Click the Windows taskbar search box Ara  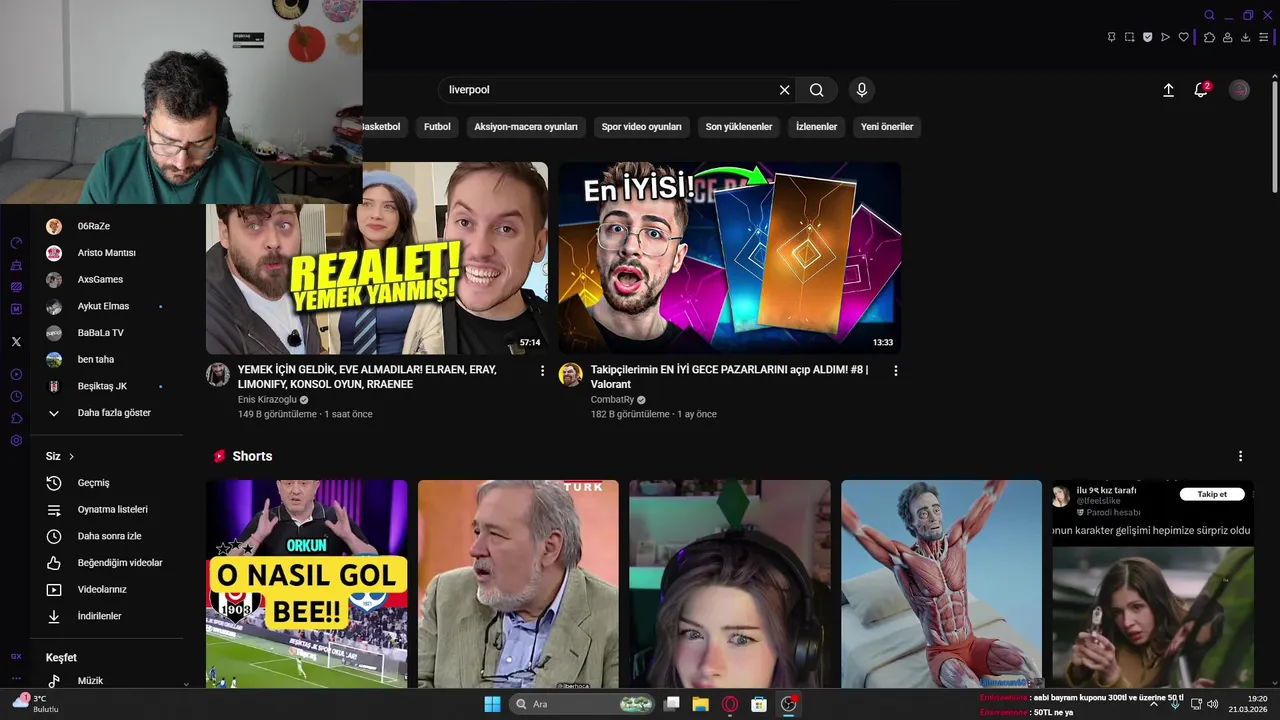(x=584, y=704)
